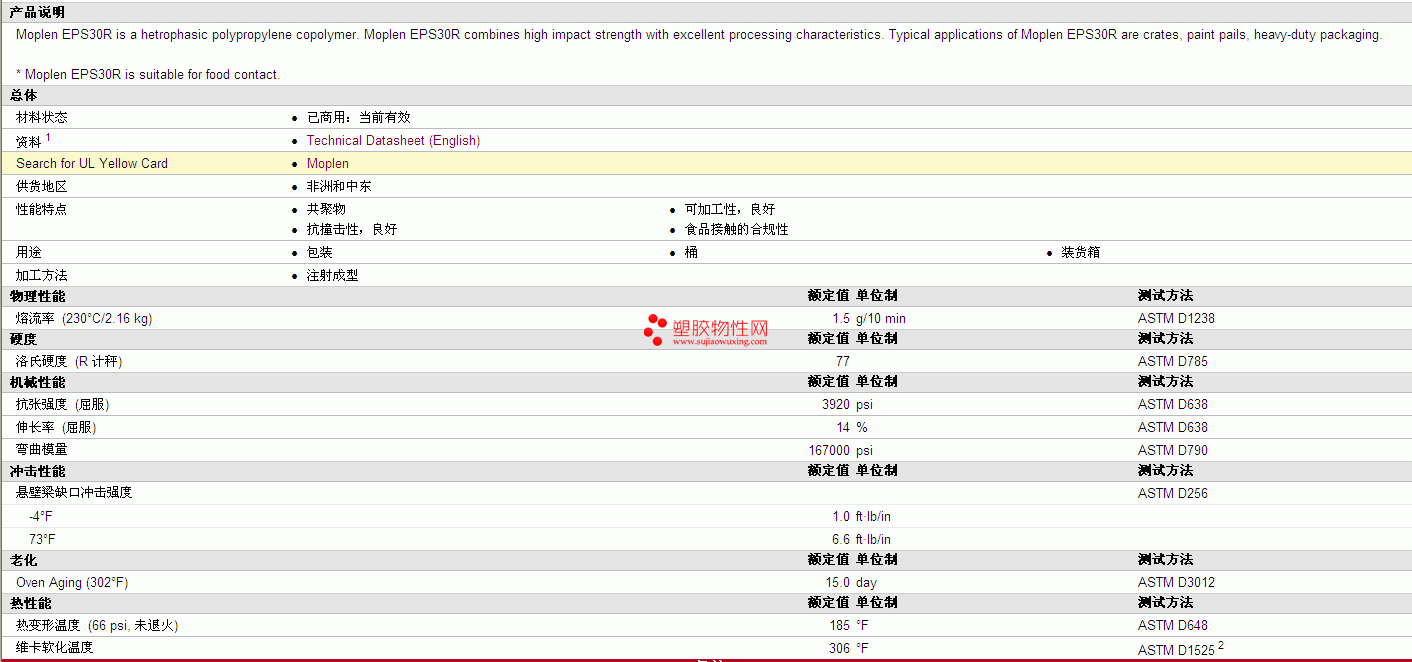Select the 材料状态 row label

pyautogui.click(x=42, y=118)
